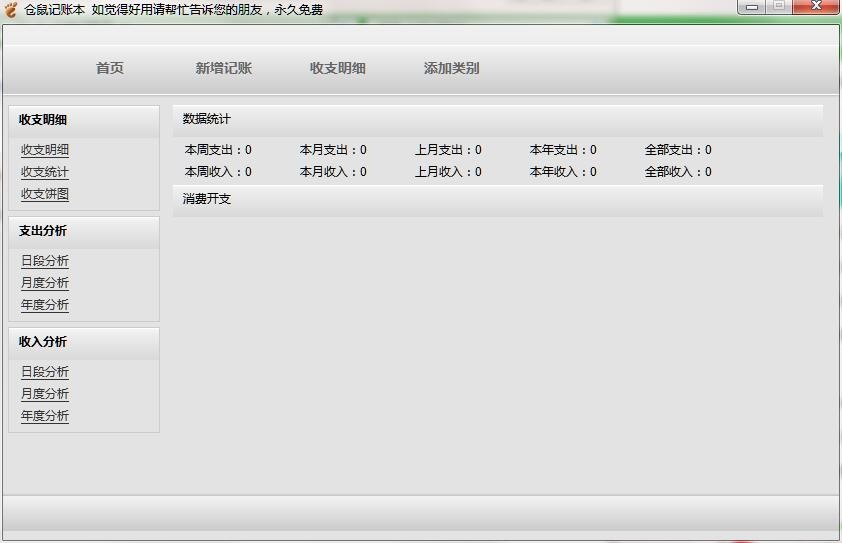
Task: Select the 全部收入：0 statistic
Action: [678, 172]
